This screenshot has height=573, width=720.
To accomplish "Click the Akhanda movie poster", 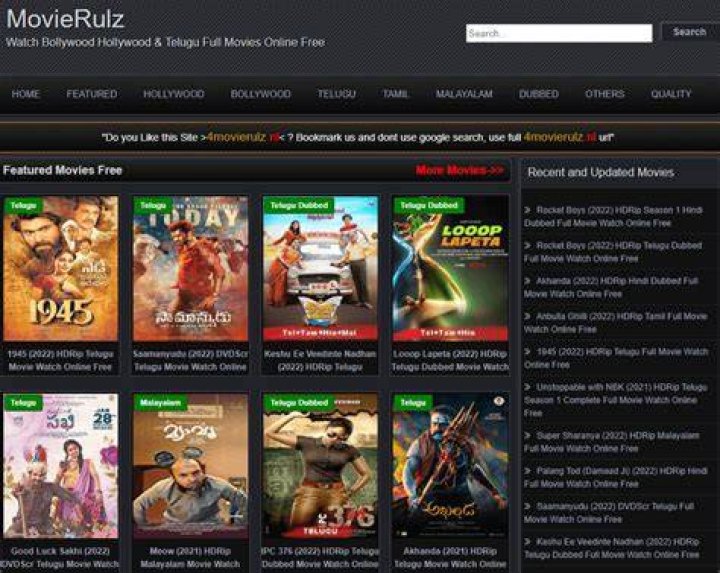I will click(x=450, y=466).
